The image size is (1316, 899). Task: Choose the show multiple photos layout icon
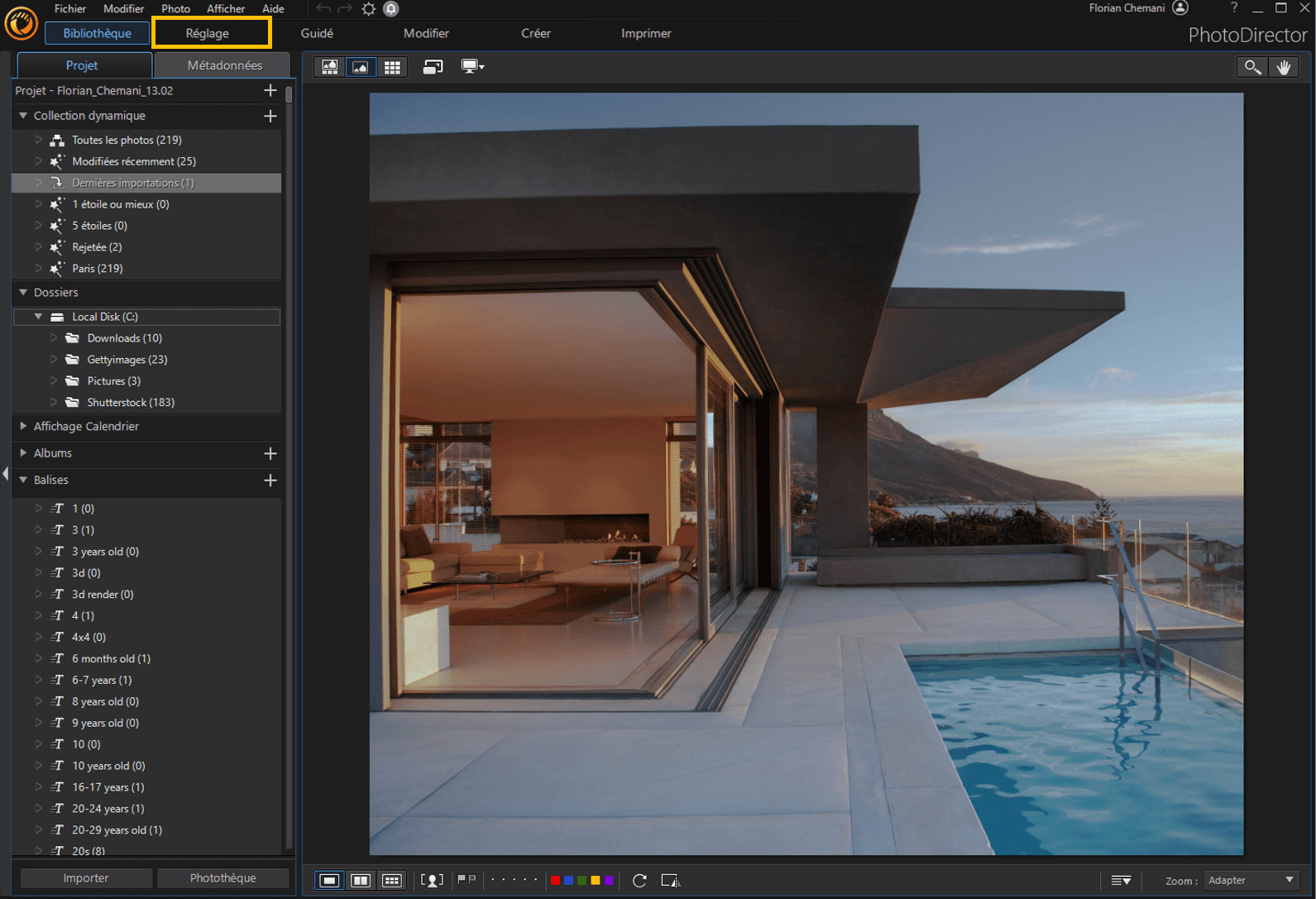pos(392,880)
